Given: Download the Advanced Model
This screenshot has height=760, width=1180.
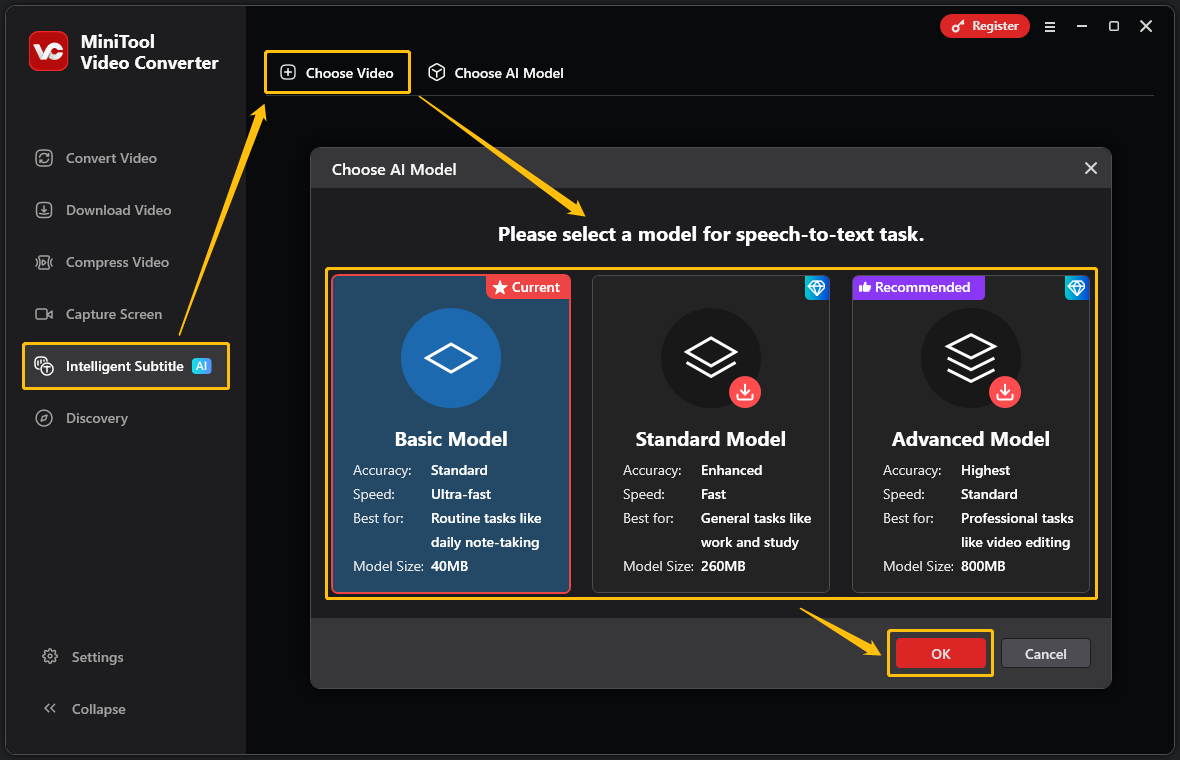Looking at the screenshot, I should (1005, 392).
